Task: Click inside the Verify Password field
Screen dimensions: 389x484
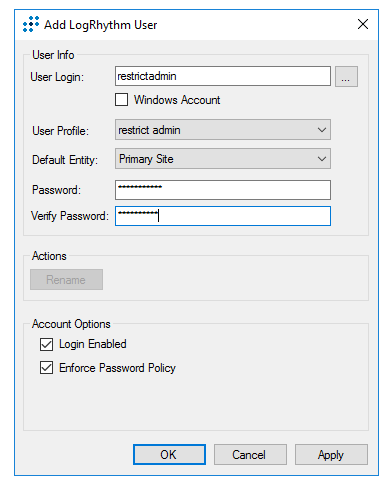Action: (x=223, y=216)
